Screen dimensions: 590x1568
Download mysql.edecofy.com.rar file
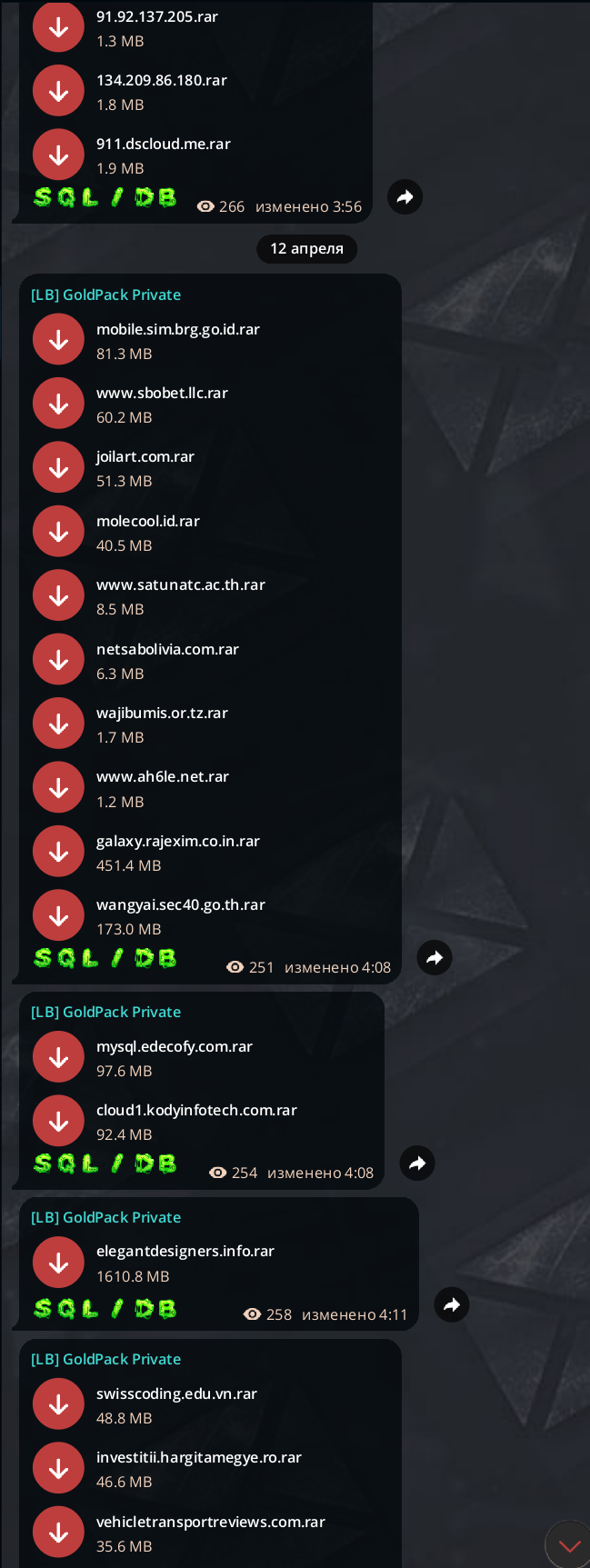tap(59, 1057)
